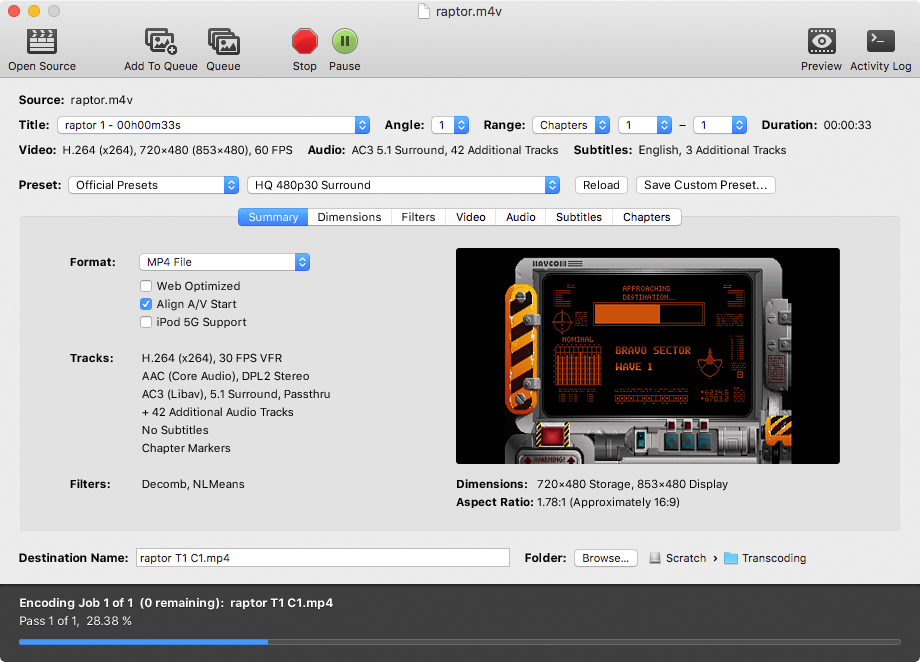Enable the Web Optimized checkbox
920x662 pixels.
click(146, 286)
